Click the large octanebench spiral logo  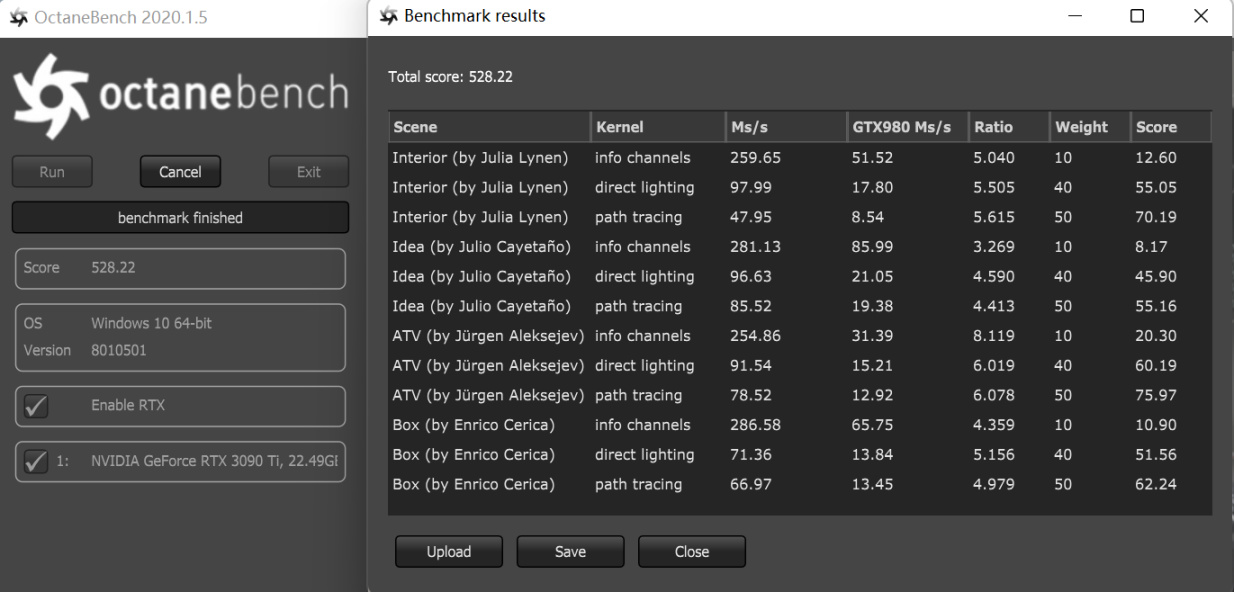tap(49, 90)
